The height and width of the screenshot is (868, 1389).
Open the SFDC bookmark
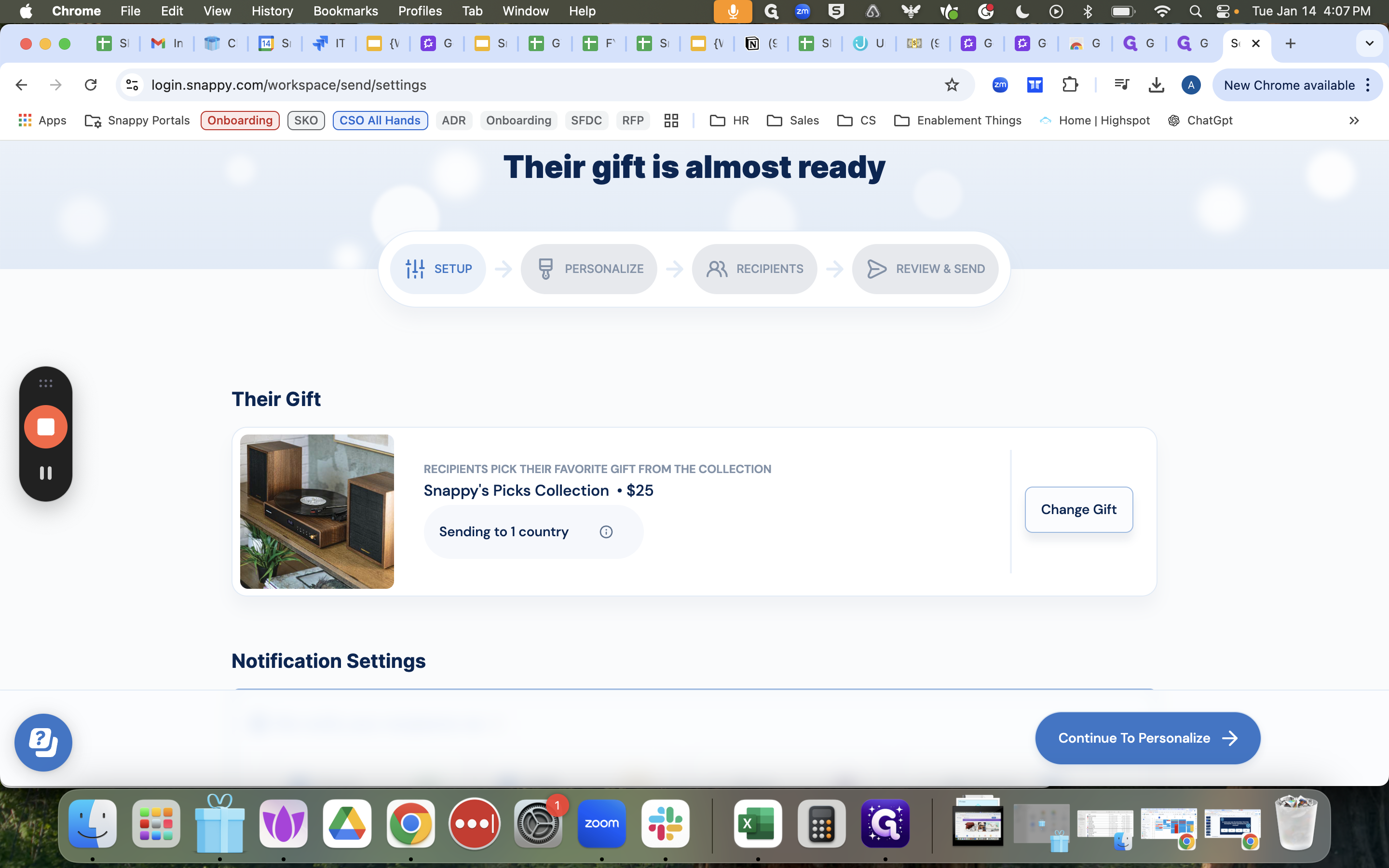586,121
